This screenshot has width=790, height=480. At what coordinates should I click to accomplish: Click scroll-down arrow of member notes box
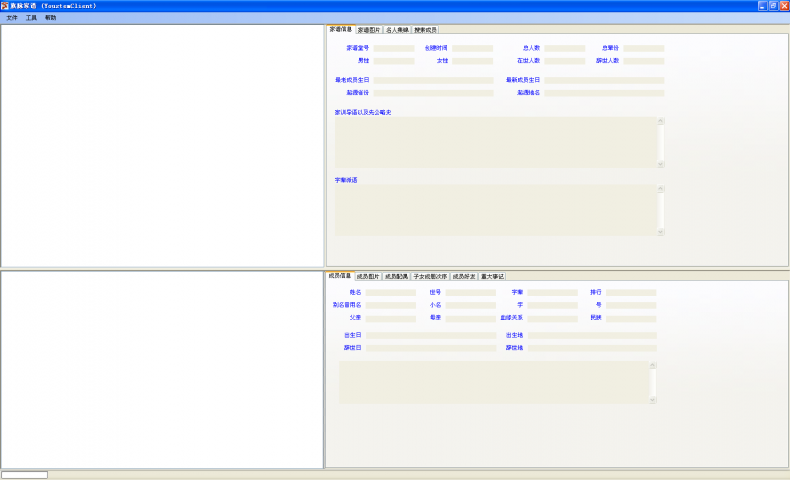click(653, 399)
